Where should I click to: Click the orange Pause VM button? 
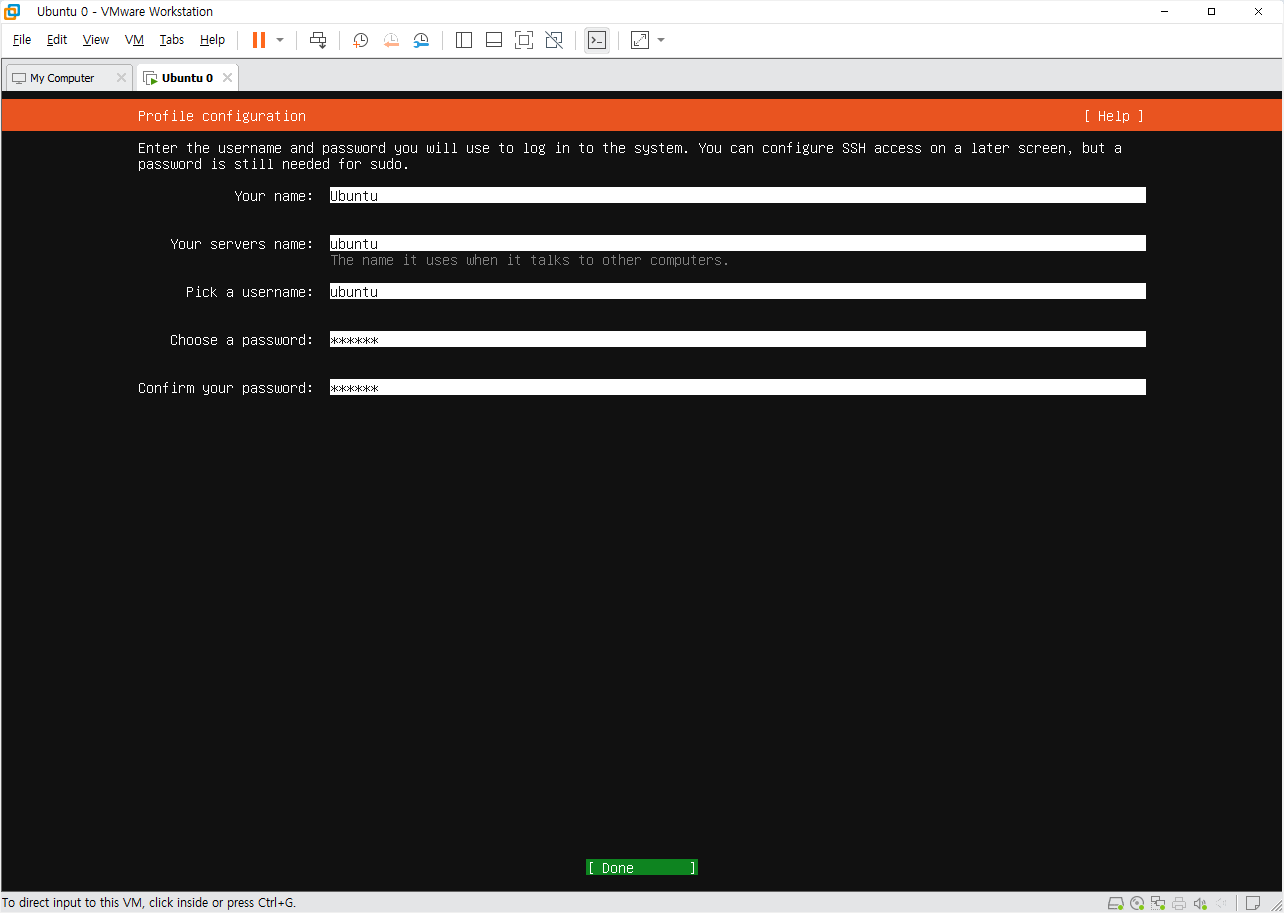(259, 40)
